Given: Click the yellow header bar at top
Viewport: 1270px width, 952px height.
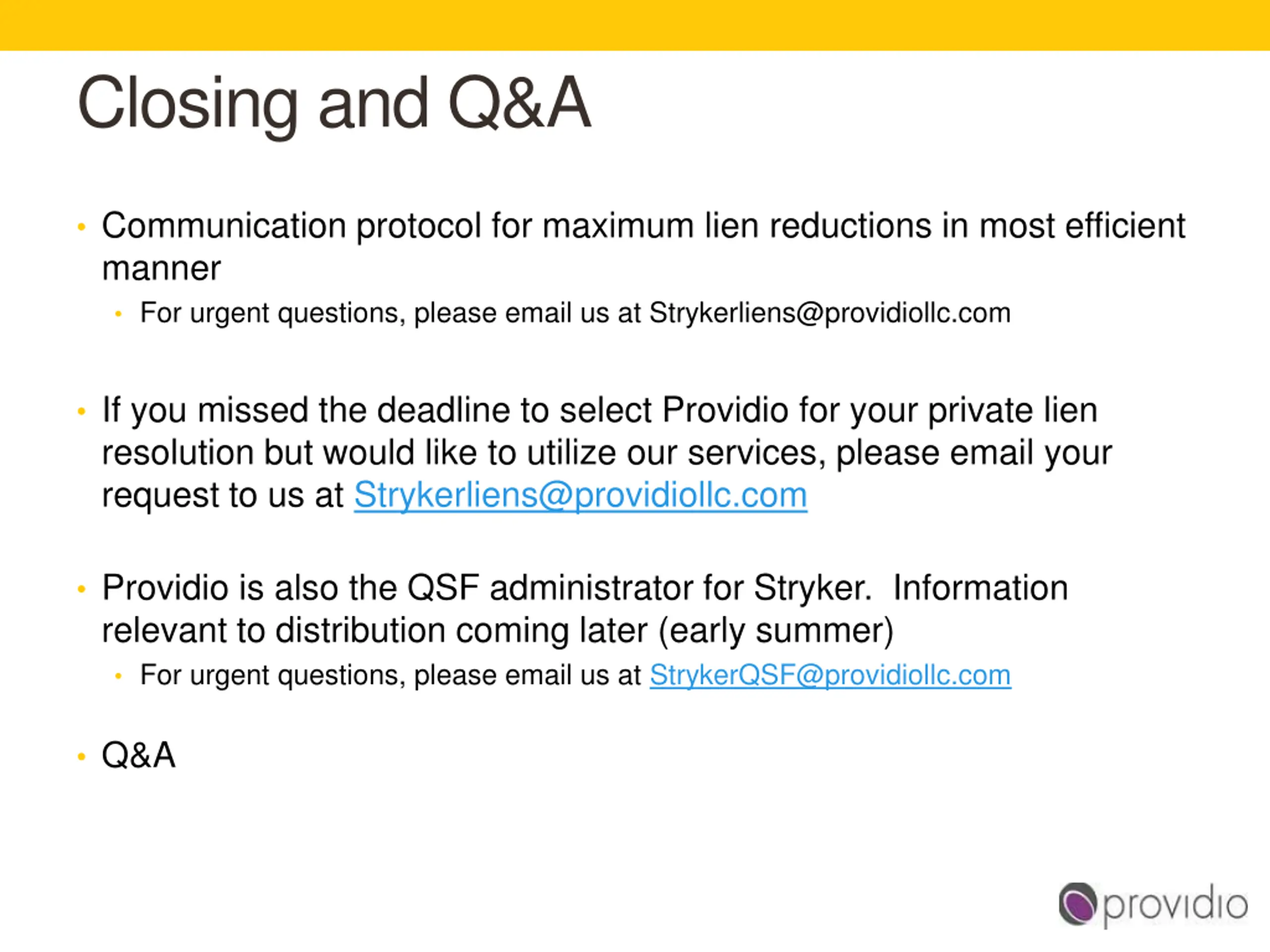Looking at the screenshot, I should (635, 25).
